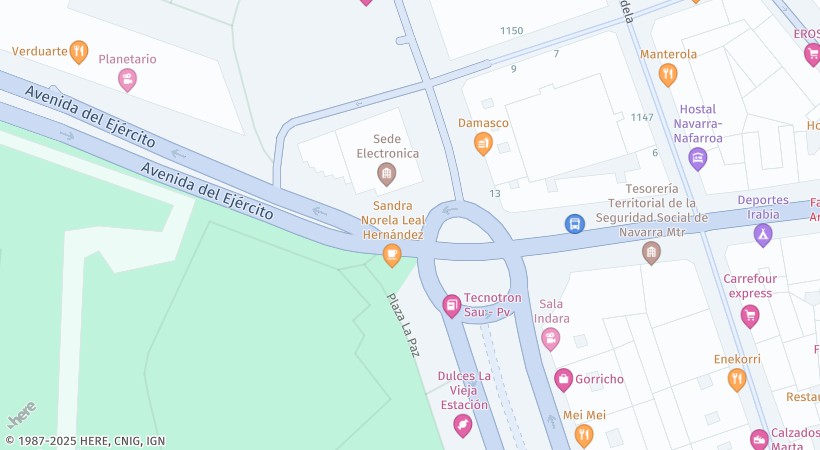Viewport: 820px width, 450px height.
Task: Click the Gorricho shopping bag marker
Action: [x=563, y=380]
